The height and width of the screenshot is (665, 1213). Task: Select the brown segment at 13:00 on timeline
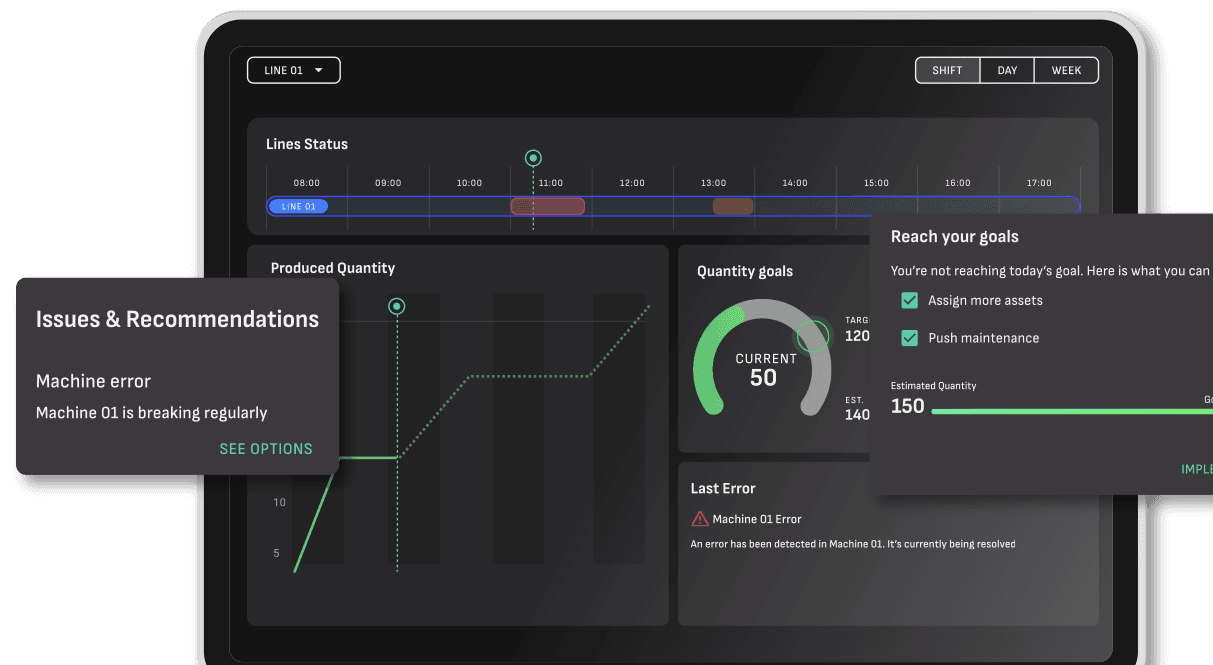(x=734, y=205)
